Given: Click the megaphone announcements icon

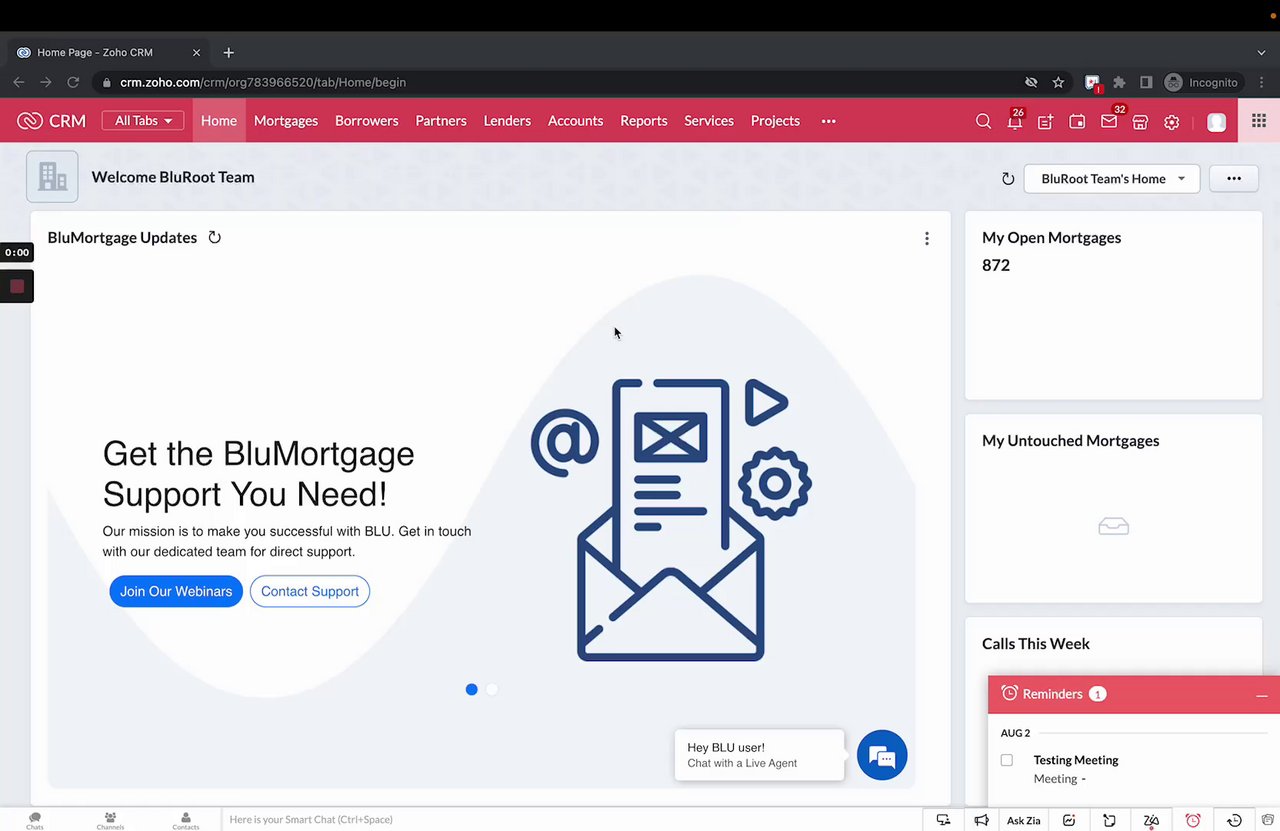Looking at the screenshot, I should [981, 820].
